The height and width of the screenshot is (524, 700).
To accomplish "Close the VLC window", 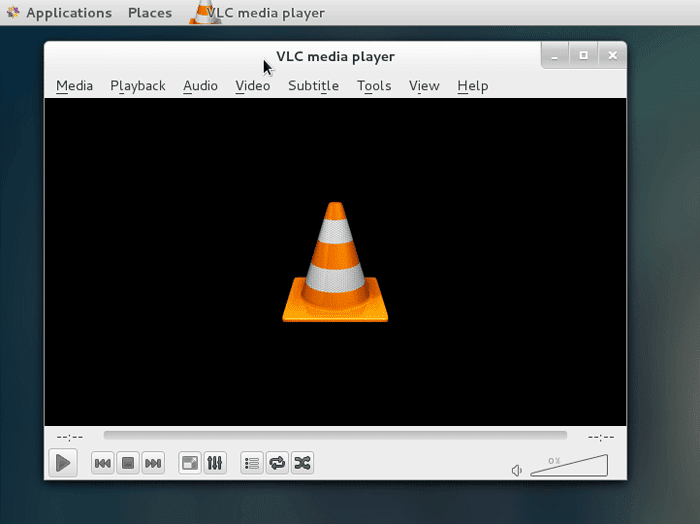I will (612, 56).
